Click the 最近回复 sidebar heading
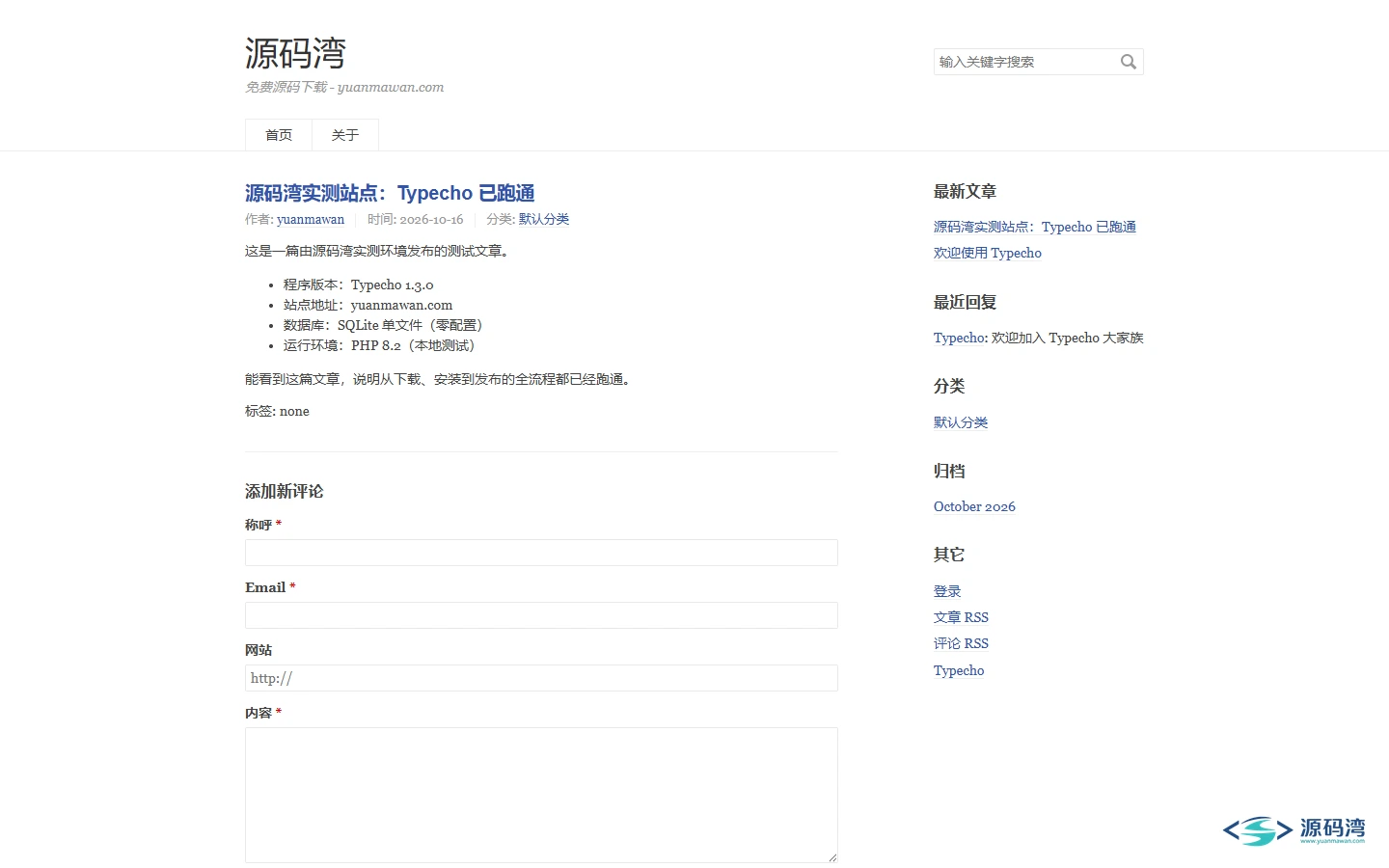1389x868 pixels. tap(965, 302)
